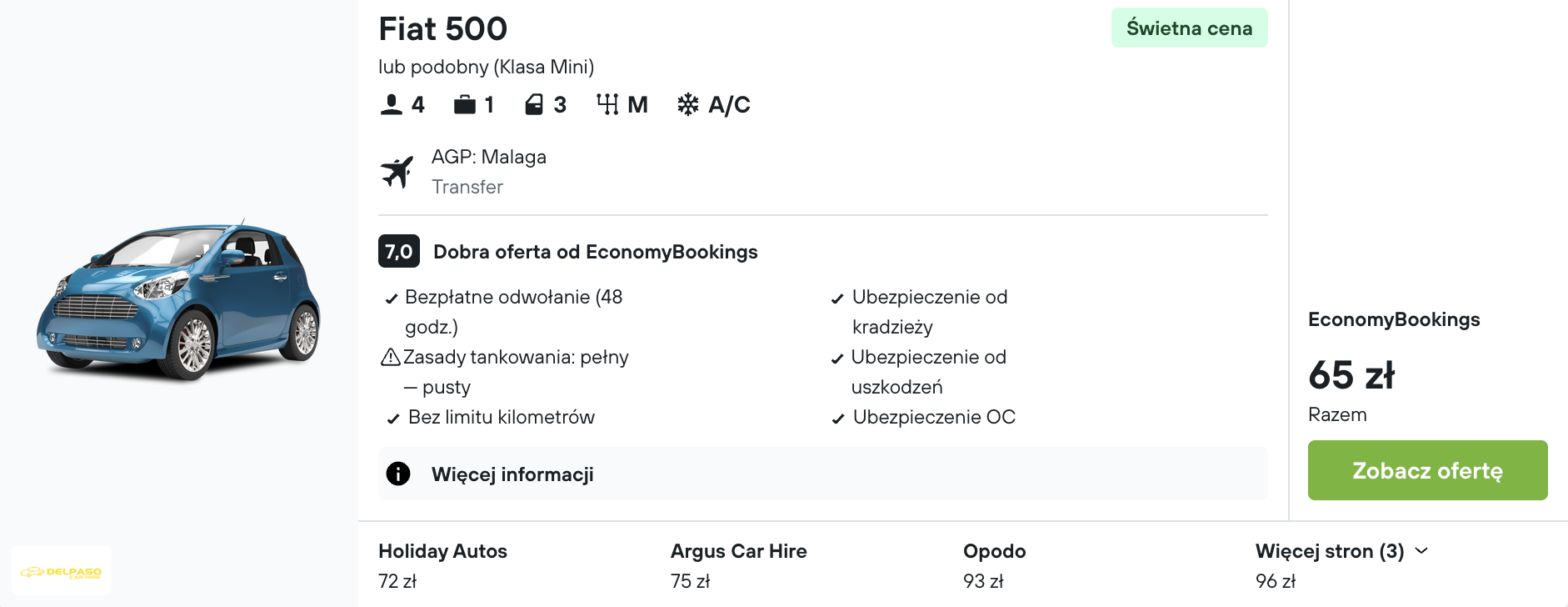This screenshot has width=1568, height=607.
Task: Click 'Zasady tankowania: pełny — pusty' text
Action: pos(516,372)
